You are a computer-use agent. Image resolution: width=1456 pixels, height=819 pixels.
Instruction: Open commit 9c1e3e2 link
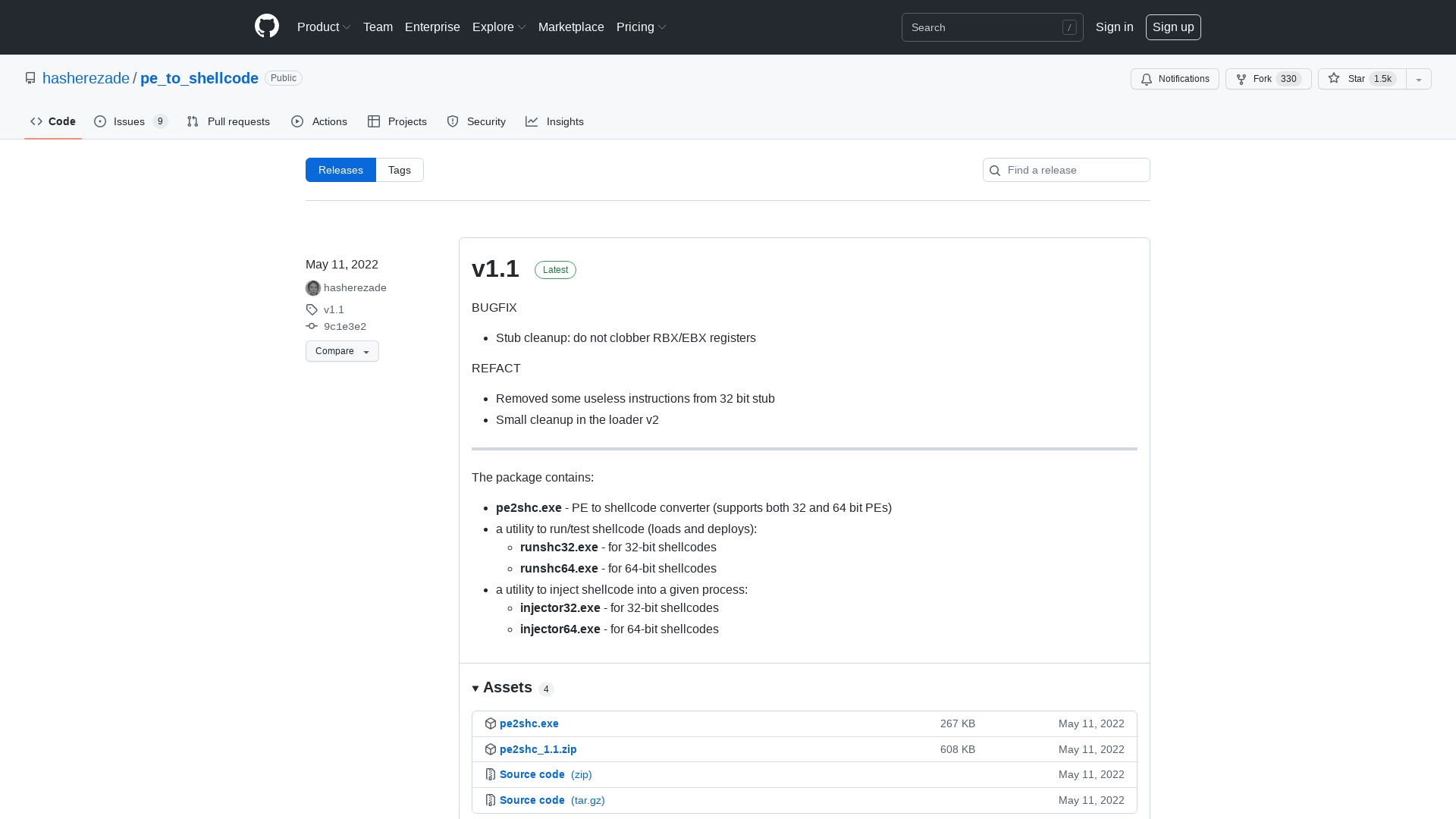(x=345, y=327)
